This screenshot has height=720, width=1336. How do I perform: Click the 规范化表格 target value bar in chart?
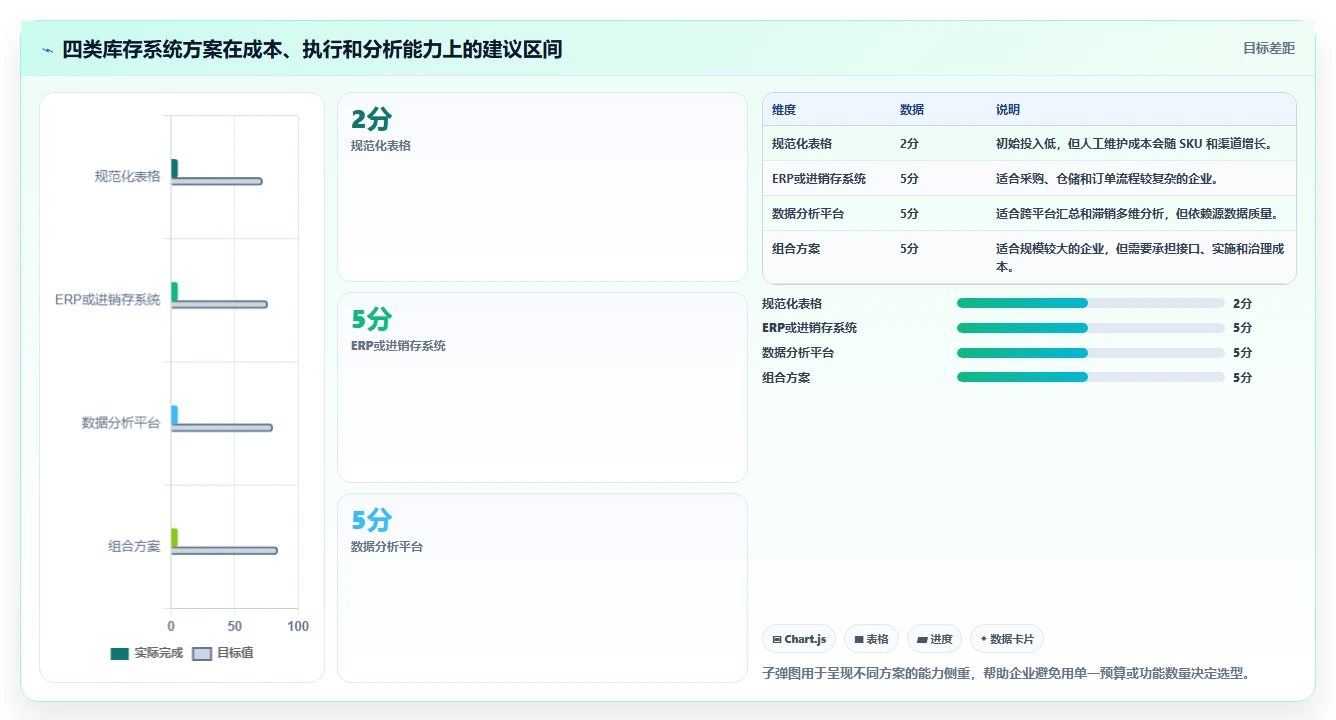217,181
